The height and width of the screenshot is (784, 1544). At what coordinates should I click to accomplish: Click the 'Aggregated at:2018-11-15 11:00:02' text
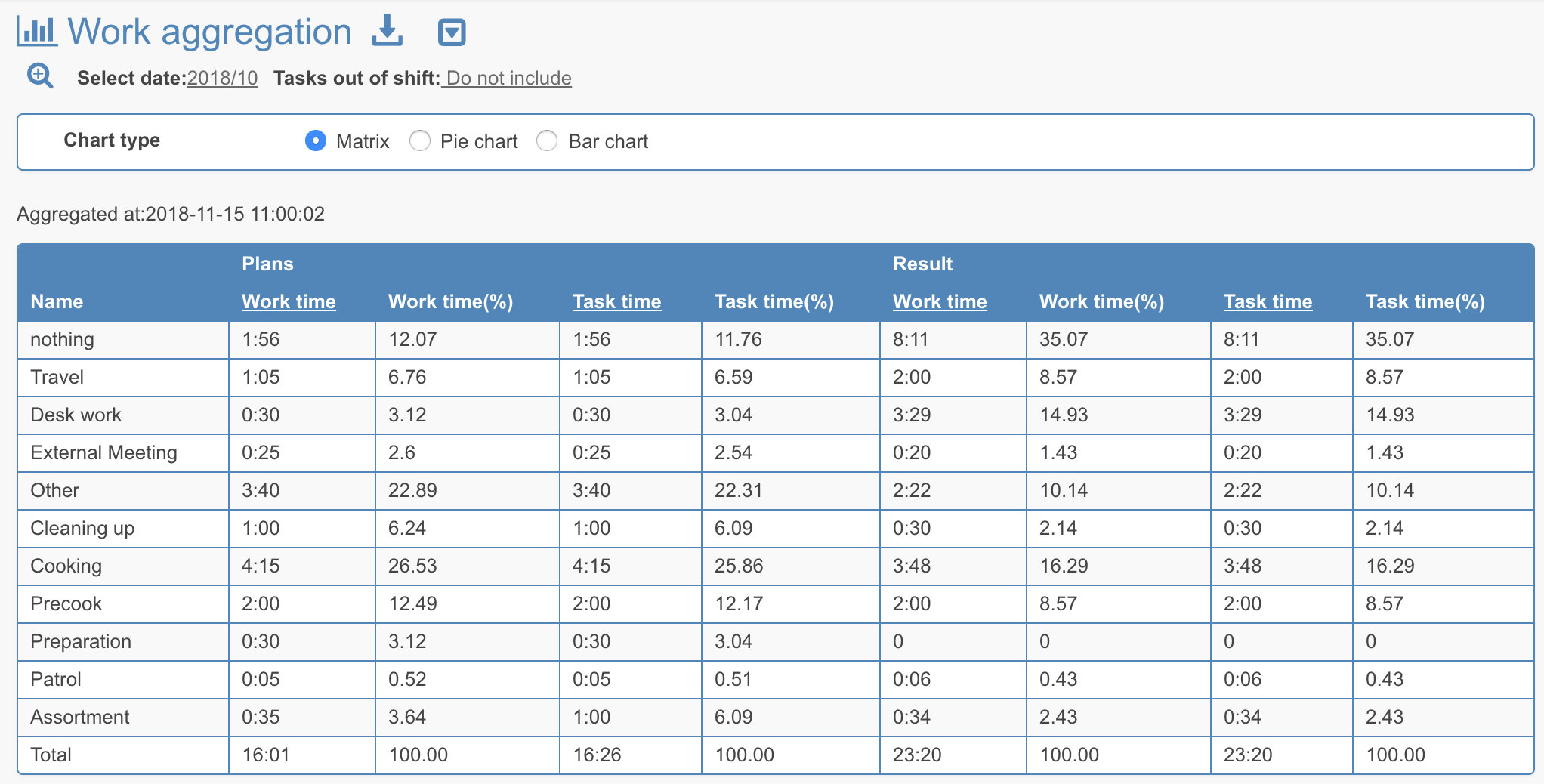[171, 214]
